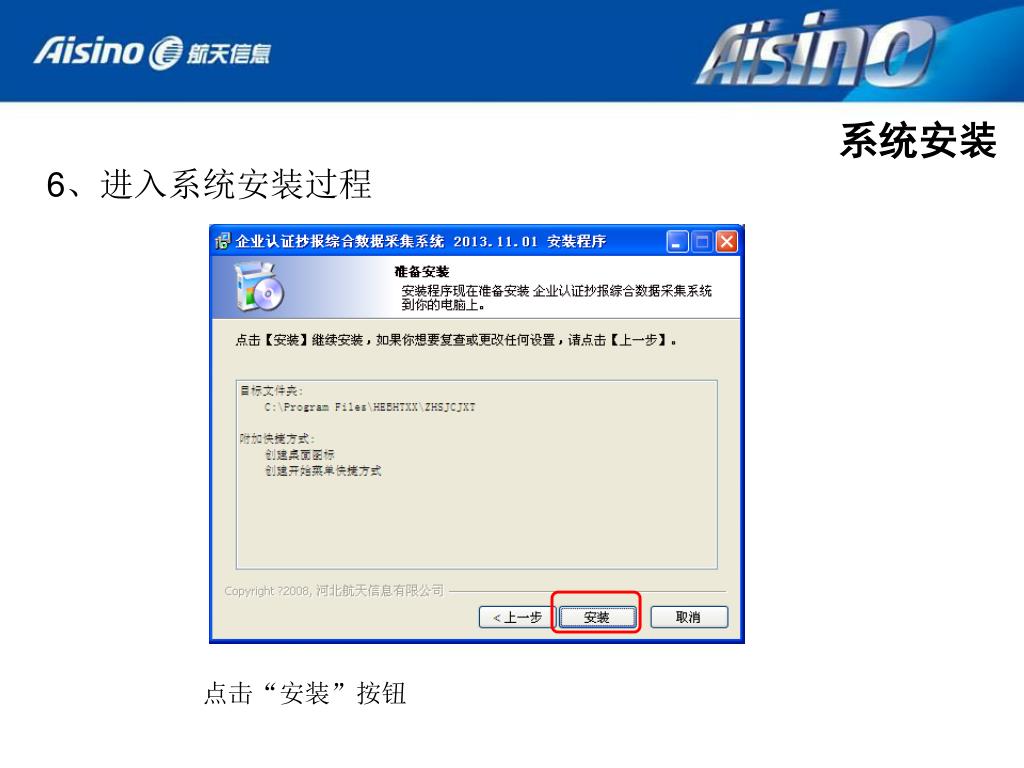Click the software box and CD icon
The height and width of the screenshot is (768, 1024).
pos(259,287)
